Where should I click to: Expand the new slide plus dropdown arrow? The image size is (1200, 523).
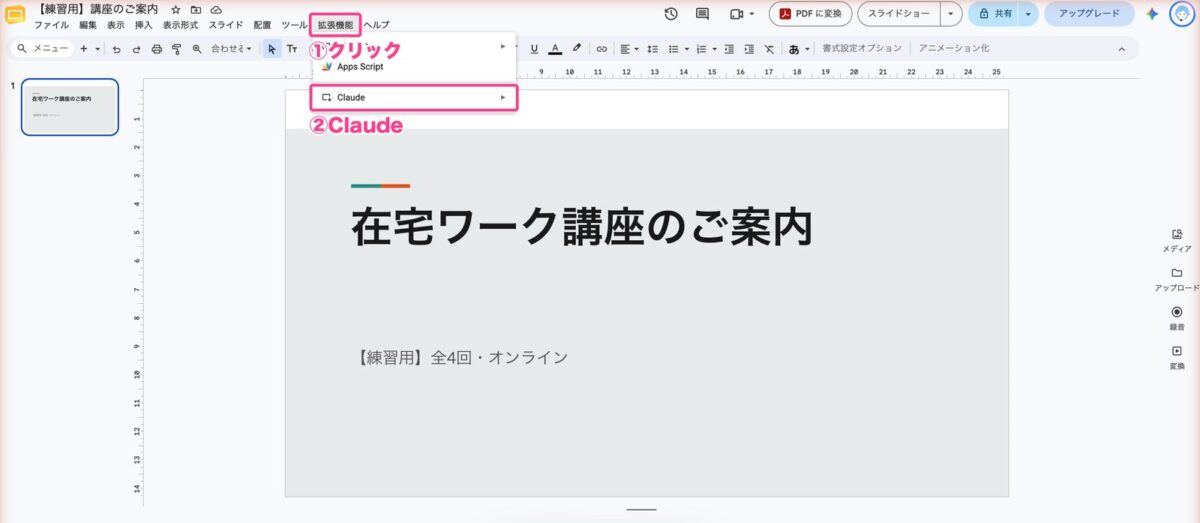click(97, 48)
